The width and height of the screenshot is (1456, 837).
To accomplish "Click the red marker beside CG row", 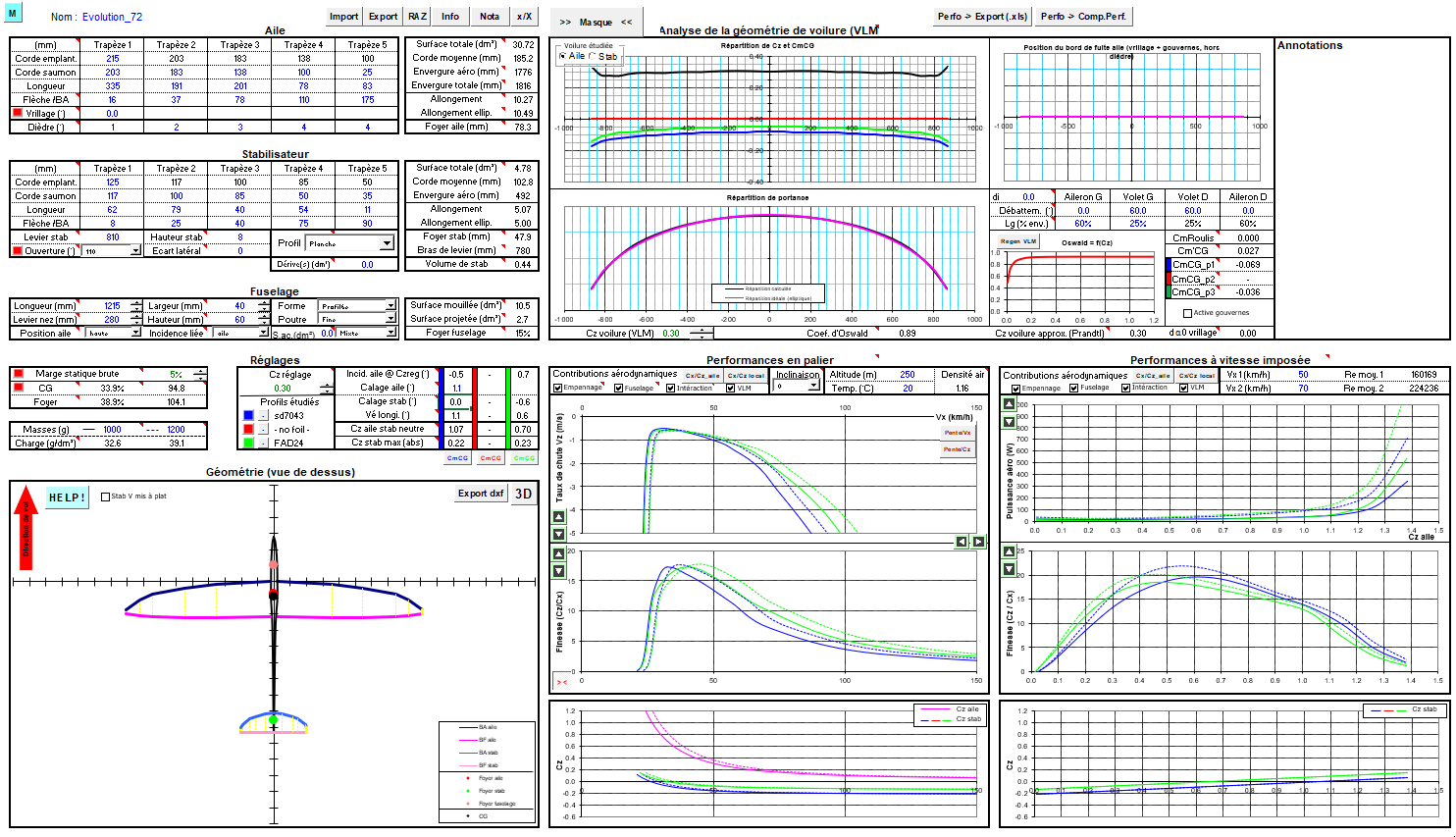I will click(x=19, y=388).
